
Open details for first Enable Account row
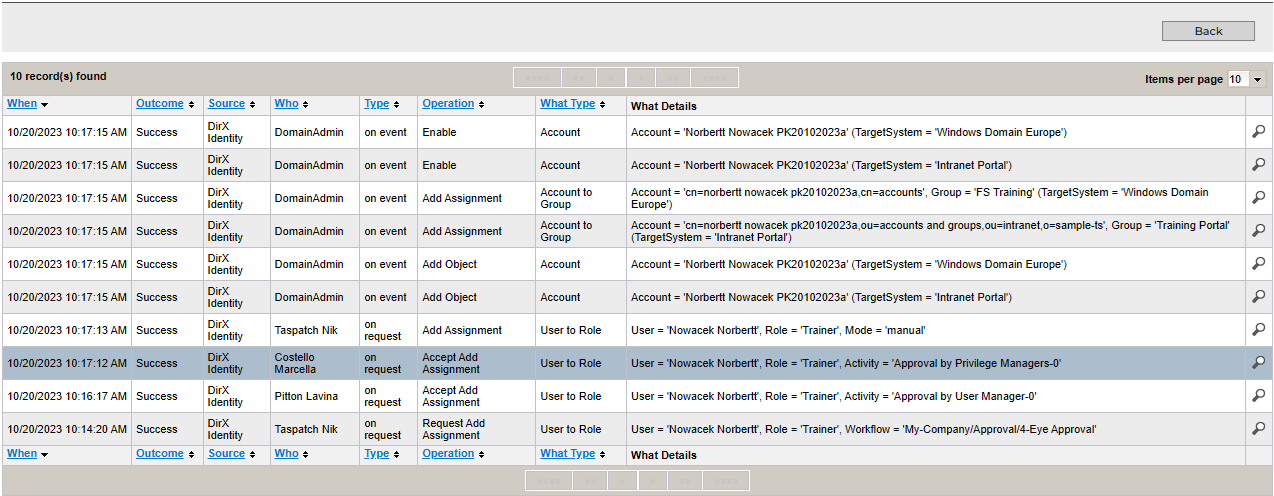pyautogui.click(x=1258, y=132)
